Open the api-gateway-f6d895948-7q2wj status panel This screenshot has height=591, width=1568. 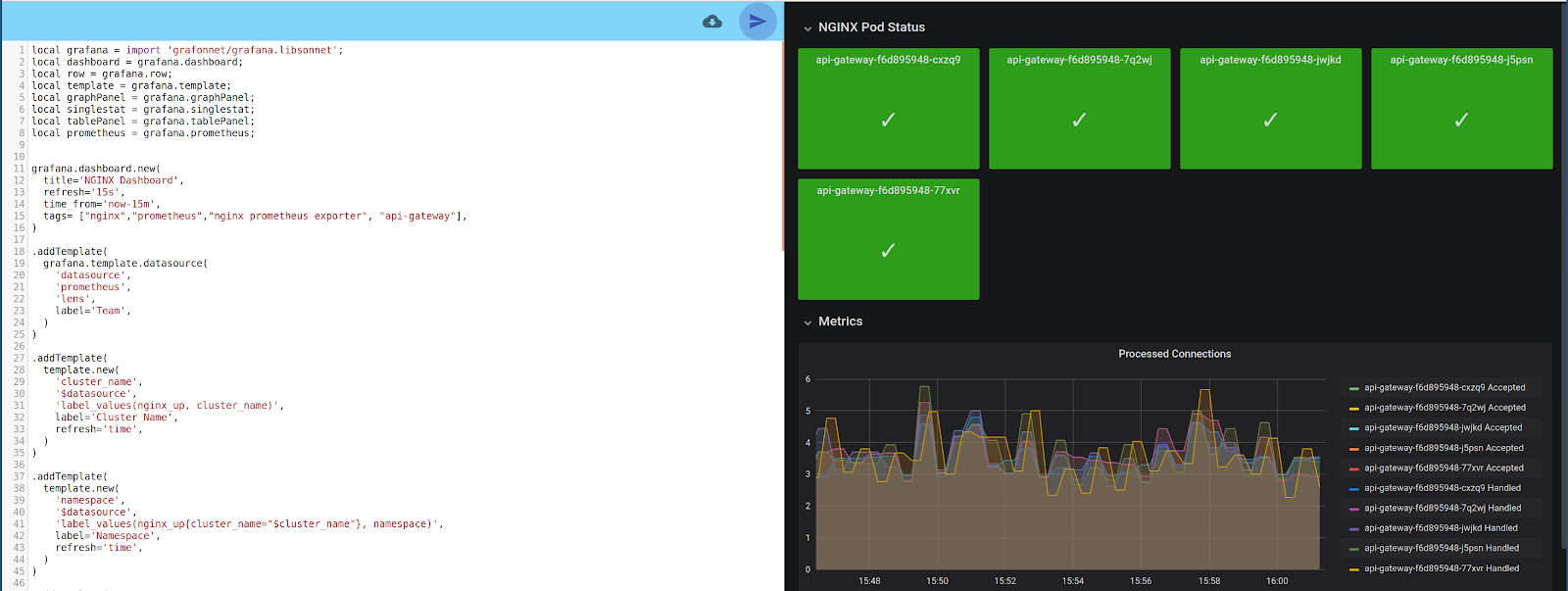[x=1079, y=109]
